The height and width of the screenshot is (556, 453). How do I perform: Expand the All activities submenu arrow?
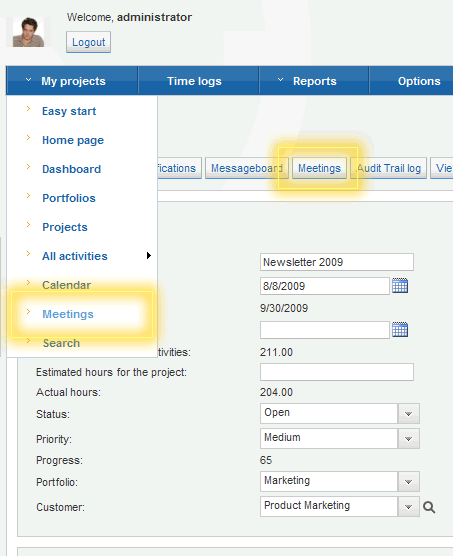click(149, 256)
